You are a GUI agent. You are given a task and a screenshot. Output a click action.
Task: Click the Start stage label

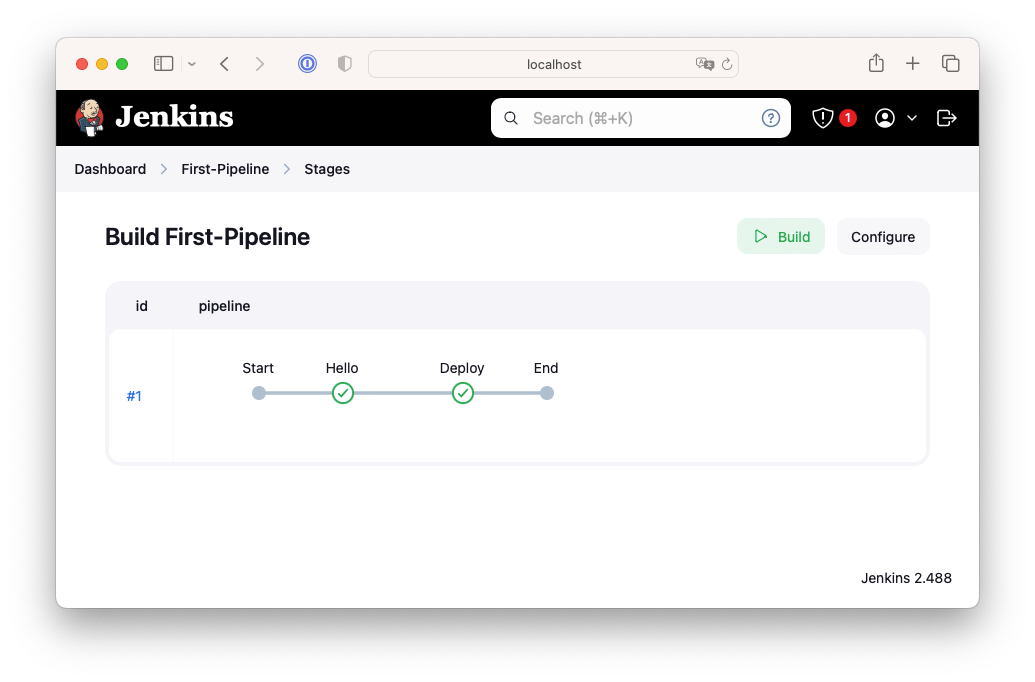tap(258, 368)
